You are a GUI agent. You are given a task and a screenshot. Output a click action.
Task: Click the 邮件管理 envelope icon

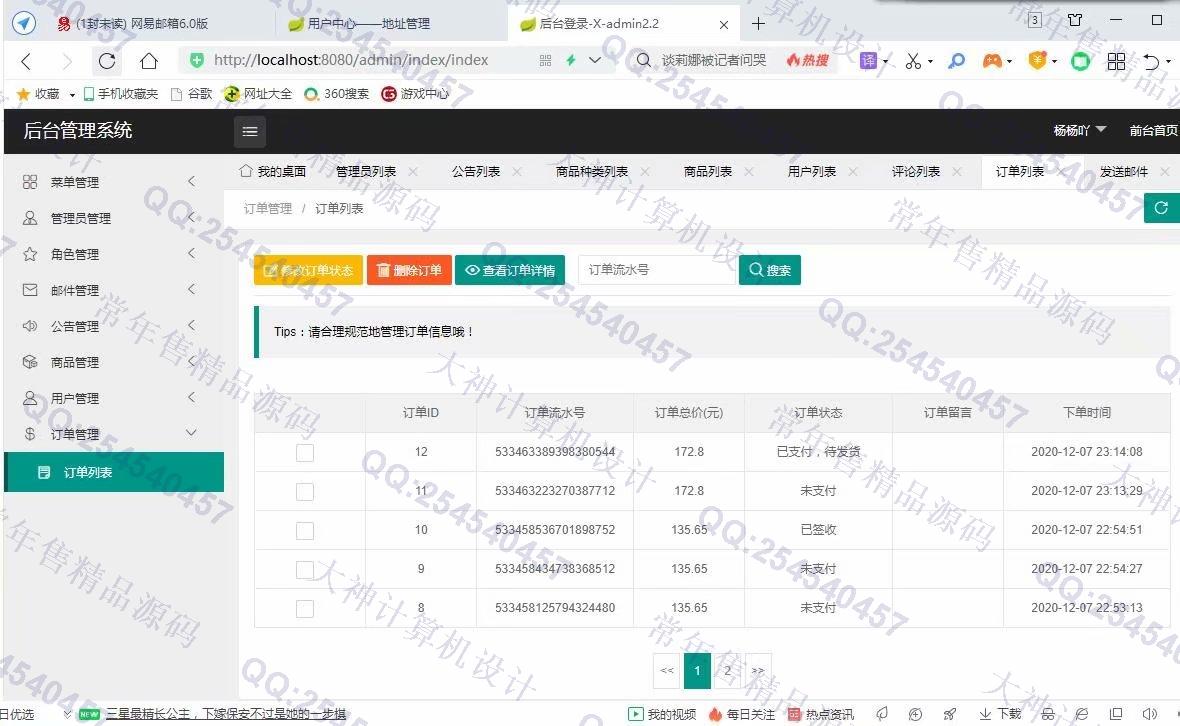[x=30, y=290]
